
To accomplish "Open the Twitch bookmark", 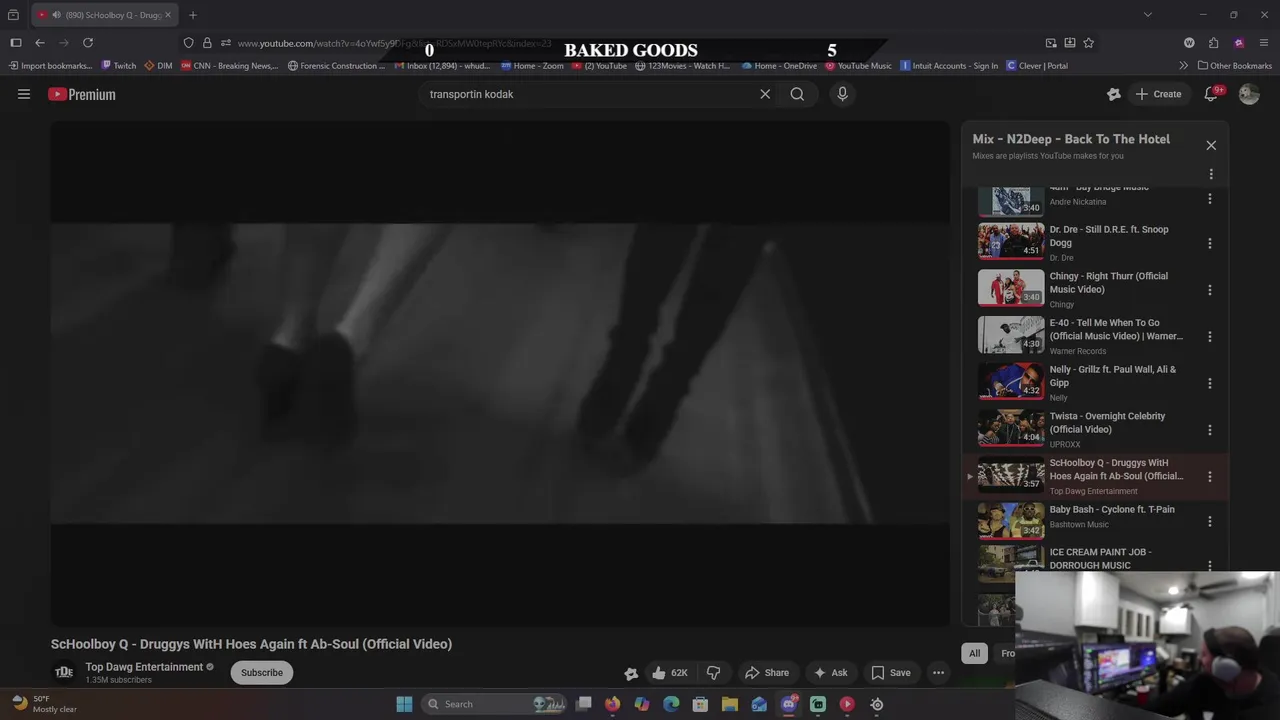I will (119, 66).
